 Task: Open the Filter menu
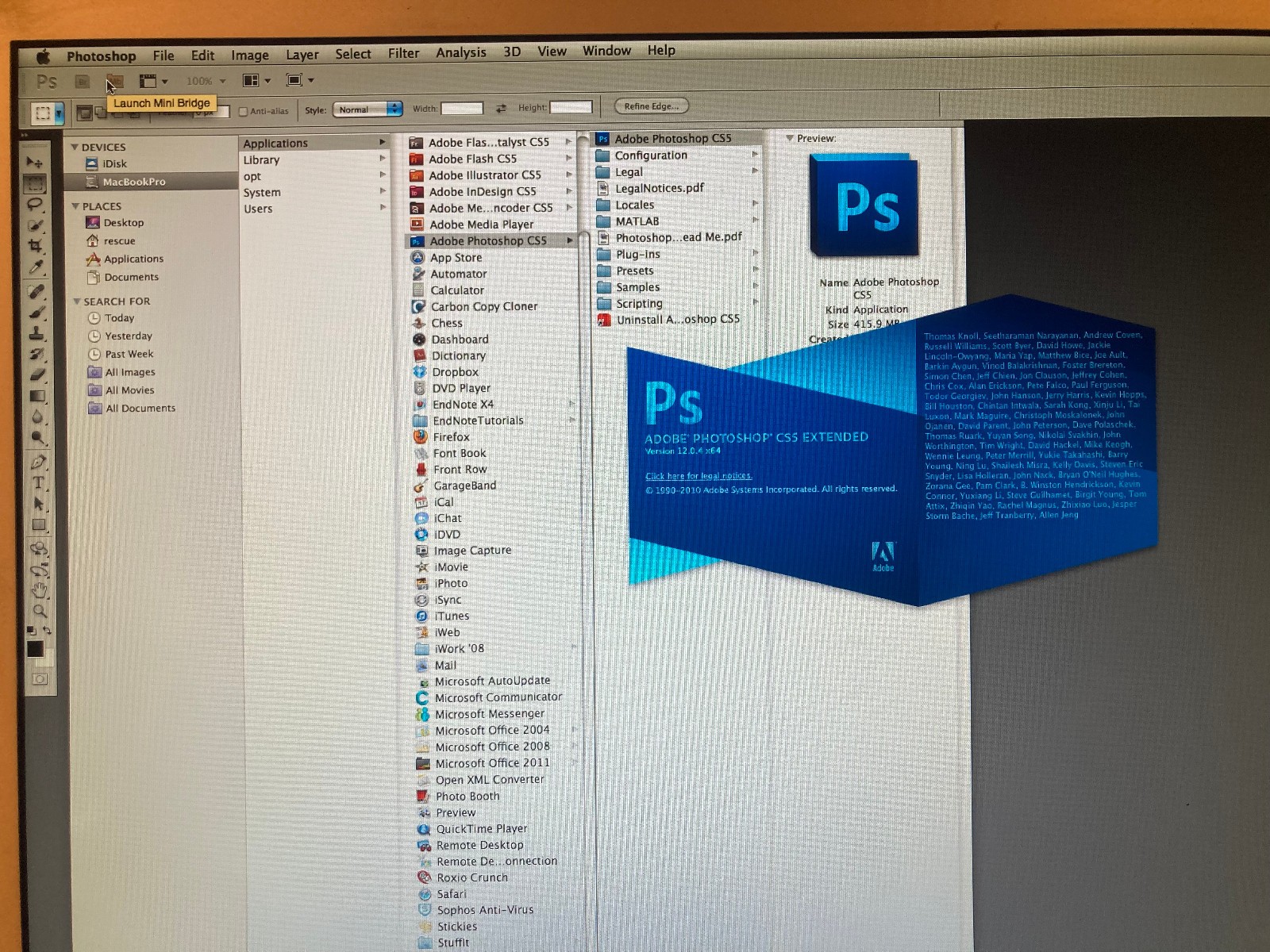(x=403, y=53)
